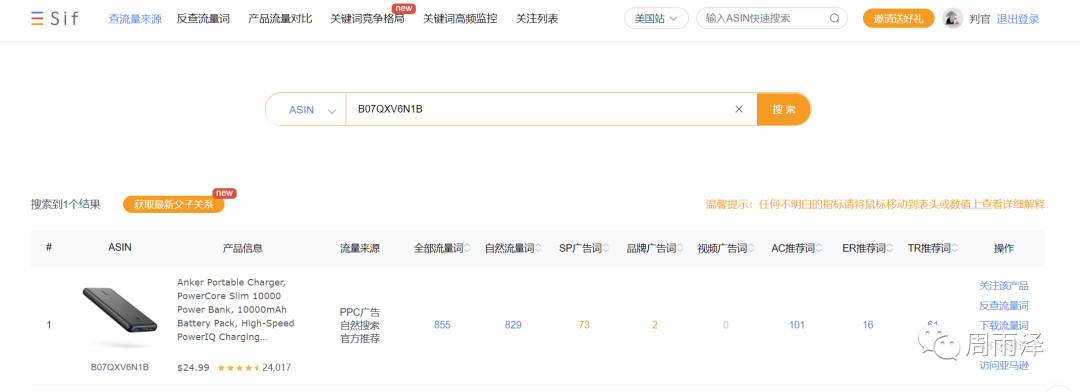The width and height of the screenshot is (1080, 392).
Task: Click 关注该产品 link
Action: (x=1004, y=285)
